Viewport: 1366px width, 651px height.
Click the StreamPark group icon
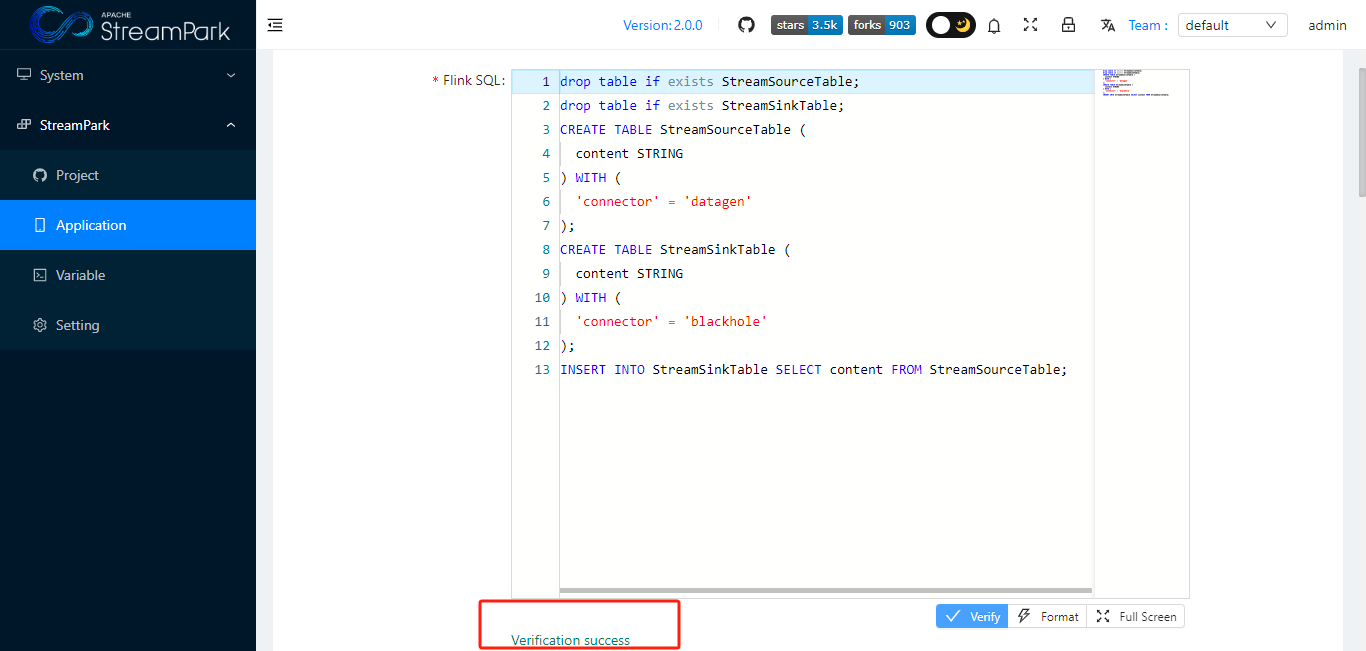click(24, 125)
